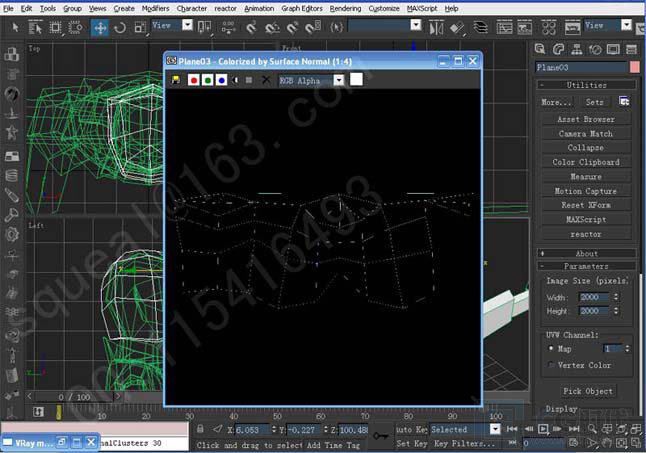646x453 pixels.
Task: Activate the Select Object arrow tool
Action: pyautogui.click(x=15, y=28)
